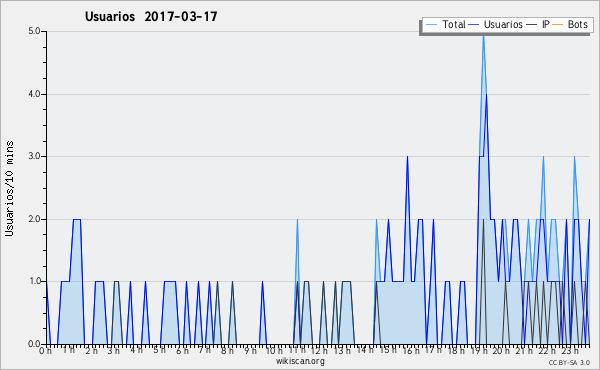600x370 pixels.
Task: Click the y-axis value 2.0
Action: pos(34,219)
